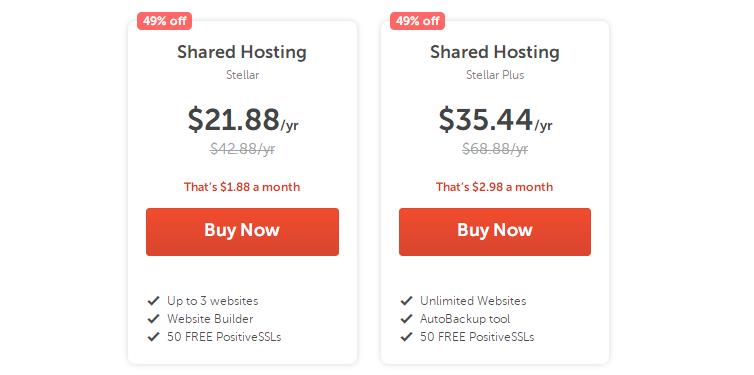Click the Stellar Plus plan subtitle

[x=495, y=75]
